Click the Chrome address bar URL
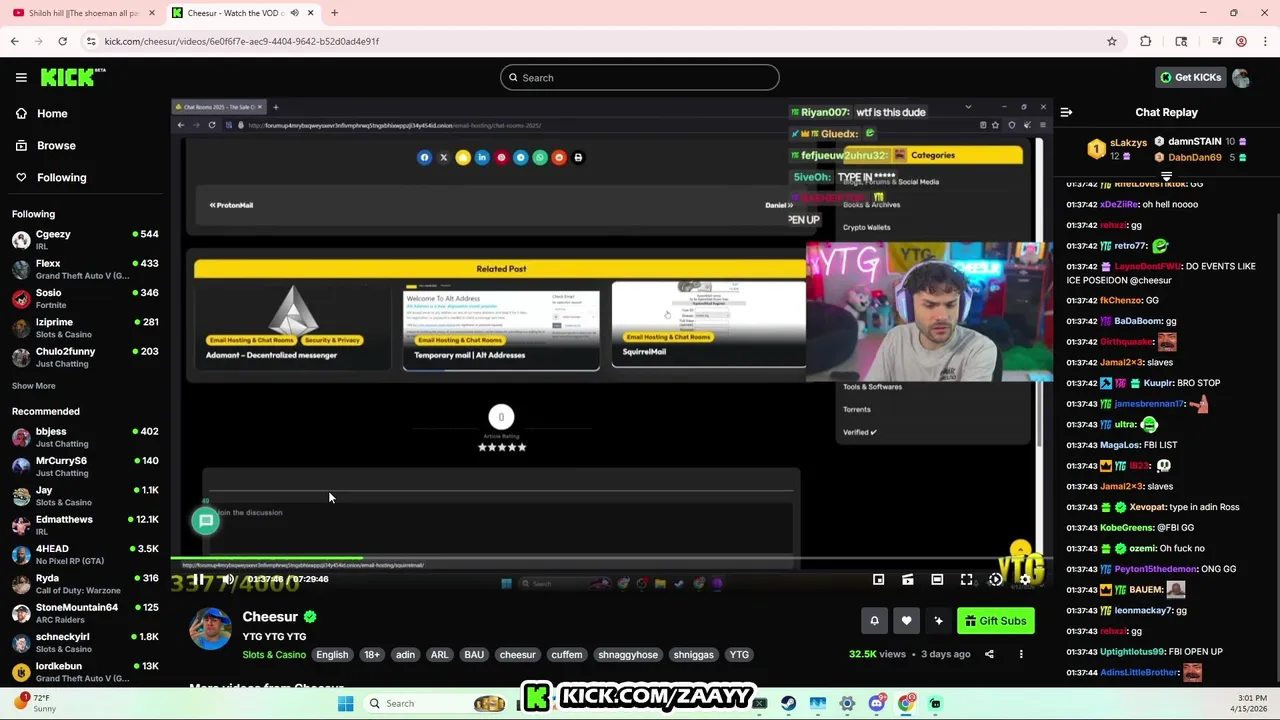 click(241, 41)
